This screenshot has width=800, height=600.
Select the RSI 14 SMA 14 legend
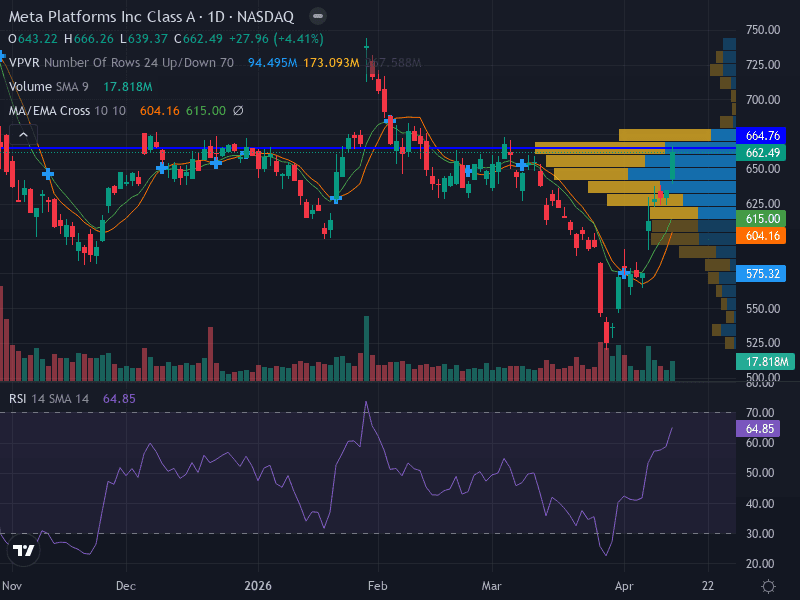coord(49,398)
